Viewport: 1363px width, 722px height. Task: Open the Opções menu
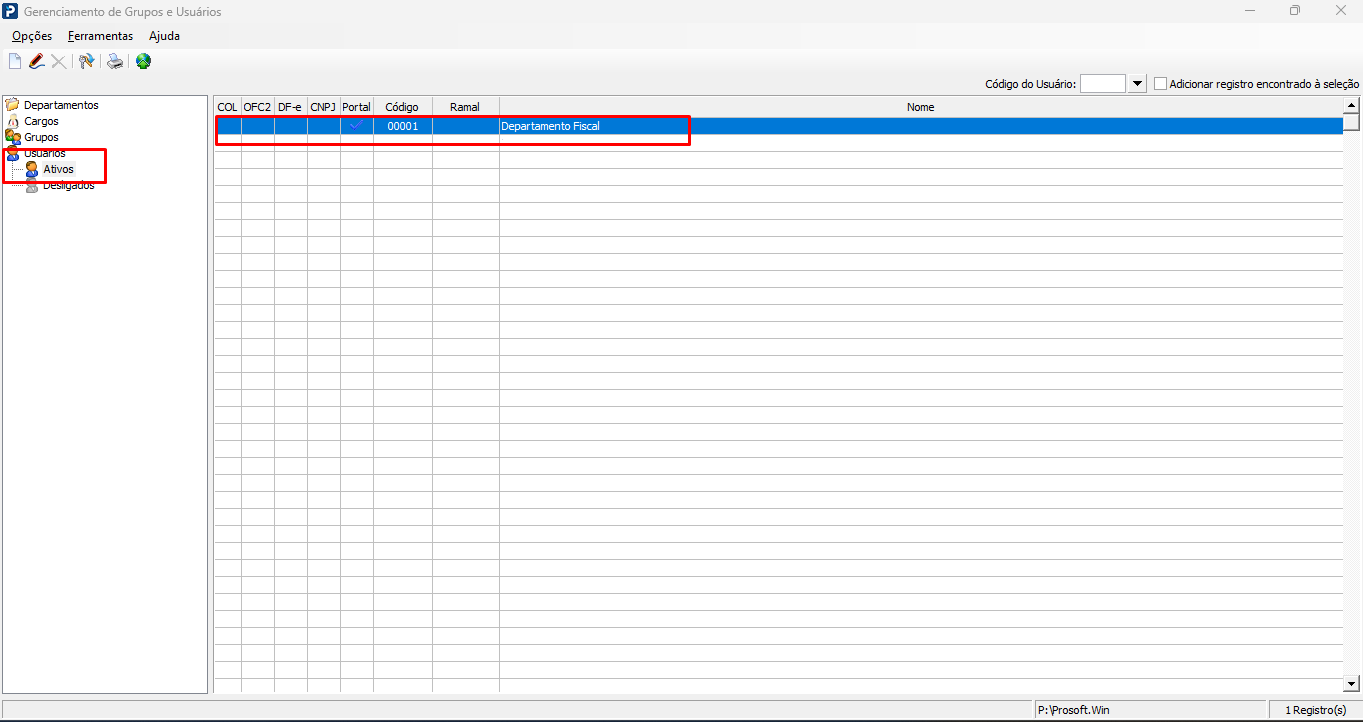point(32,36)
